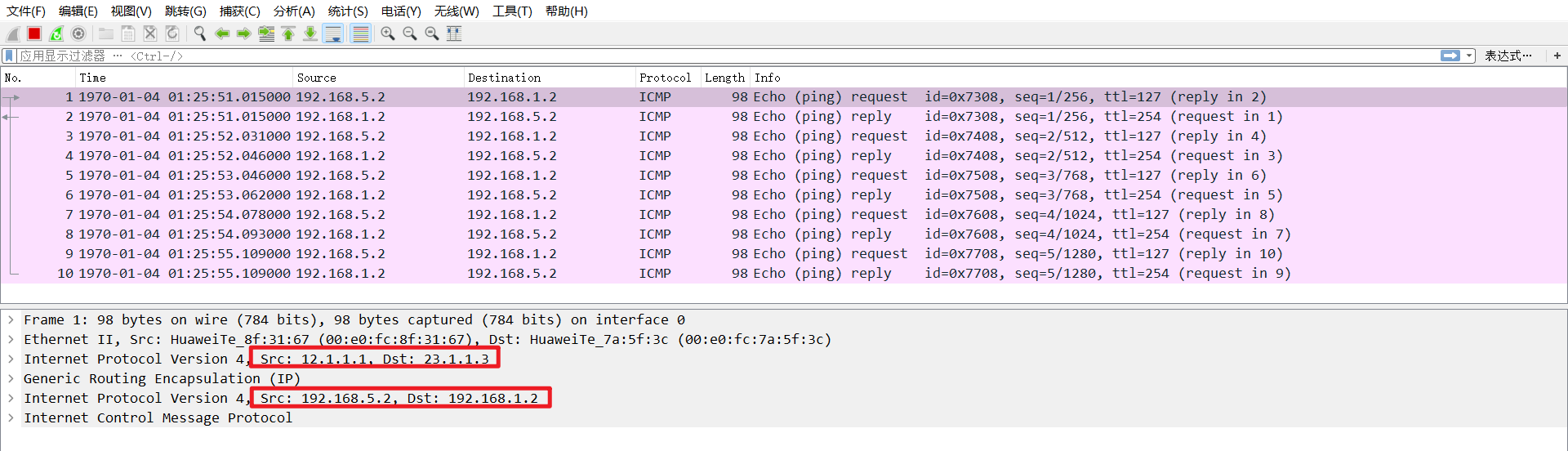
Task: Sort by the Protocol column header
Action: [x=668, y=78]
